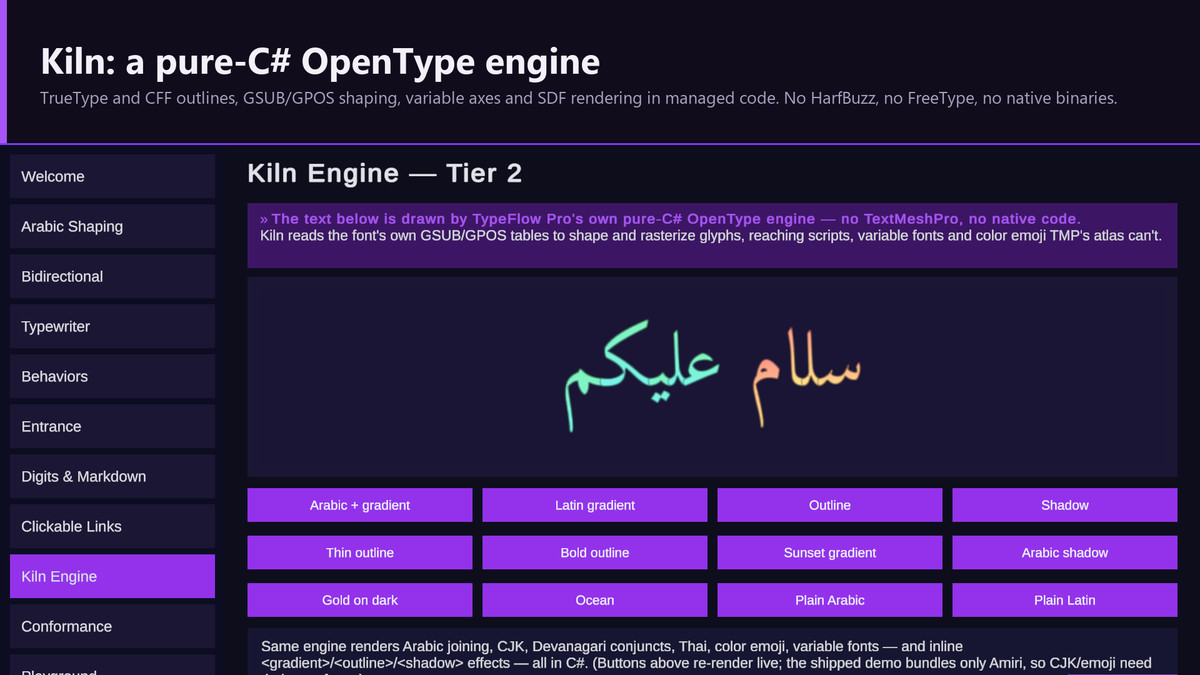Open the Conformance sidebar page
Screen dimensions: 1200x675
(112, 626)
